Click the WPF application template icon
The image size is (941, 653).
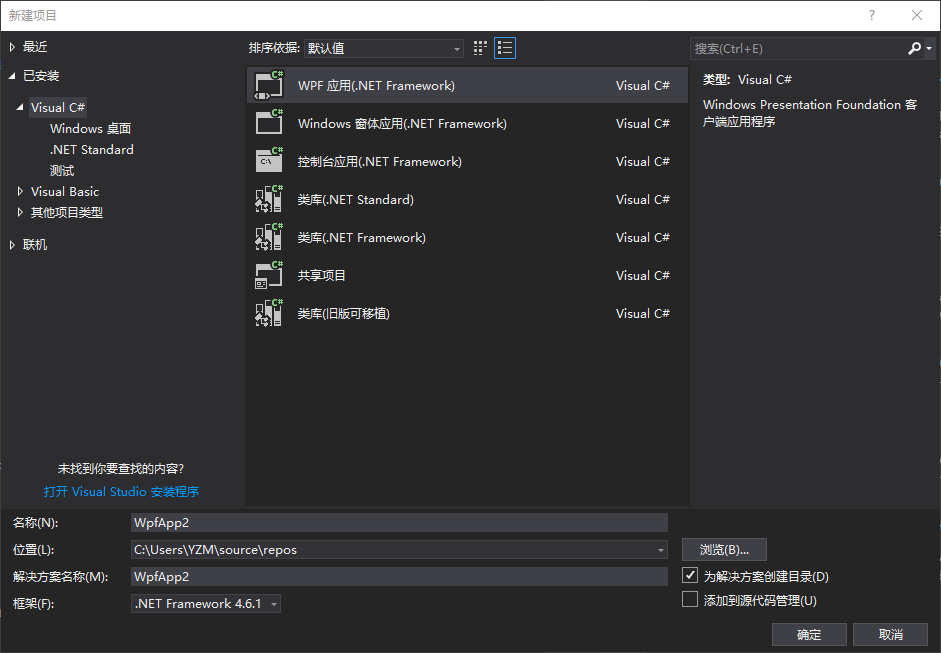pos(269,85)
